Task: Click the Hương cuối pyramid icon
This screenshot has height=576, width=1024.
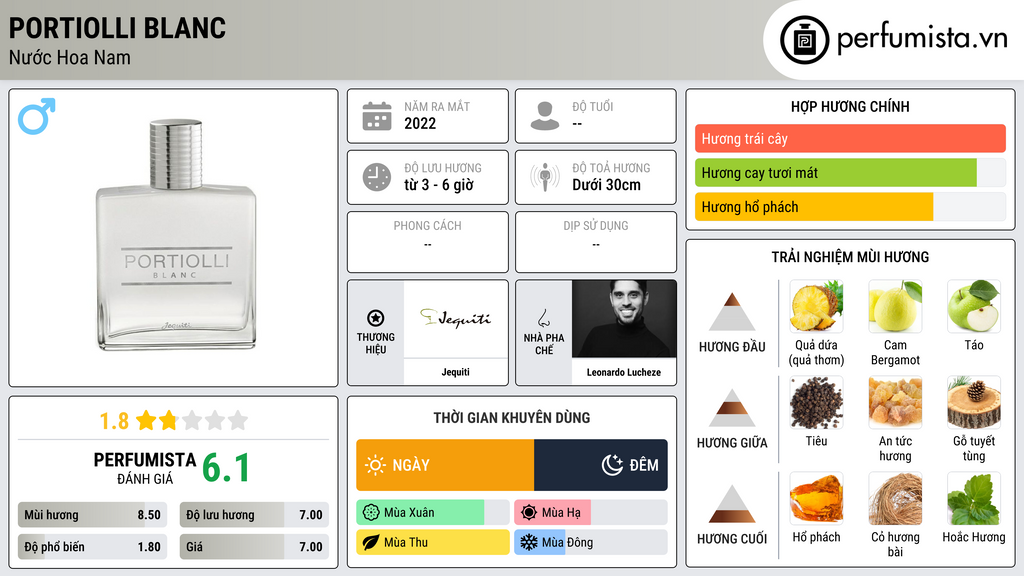Action: point(732,504)
